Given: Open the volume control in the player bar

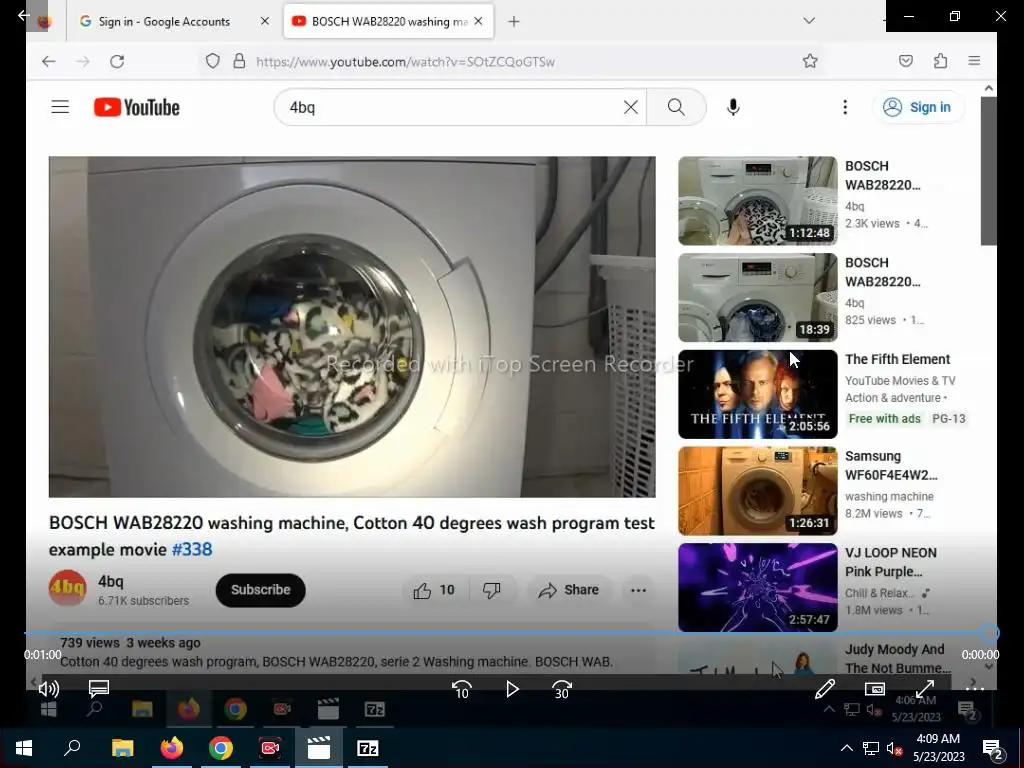Looking at the screenshot, I should pyautogui.click(x=48, y=688).
